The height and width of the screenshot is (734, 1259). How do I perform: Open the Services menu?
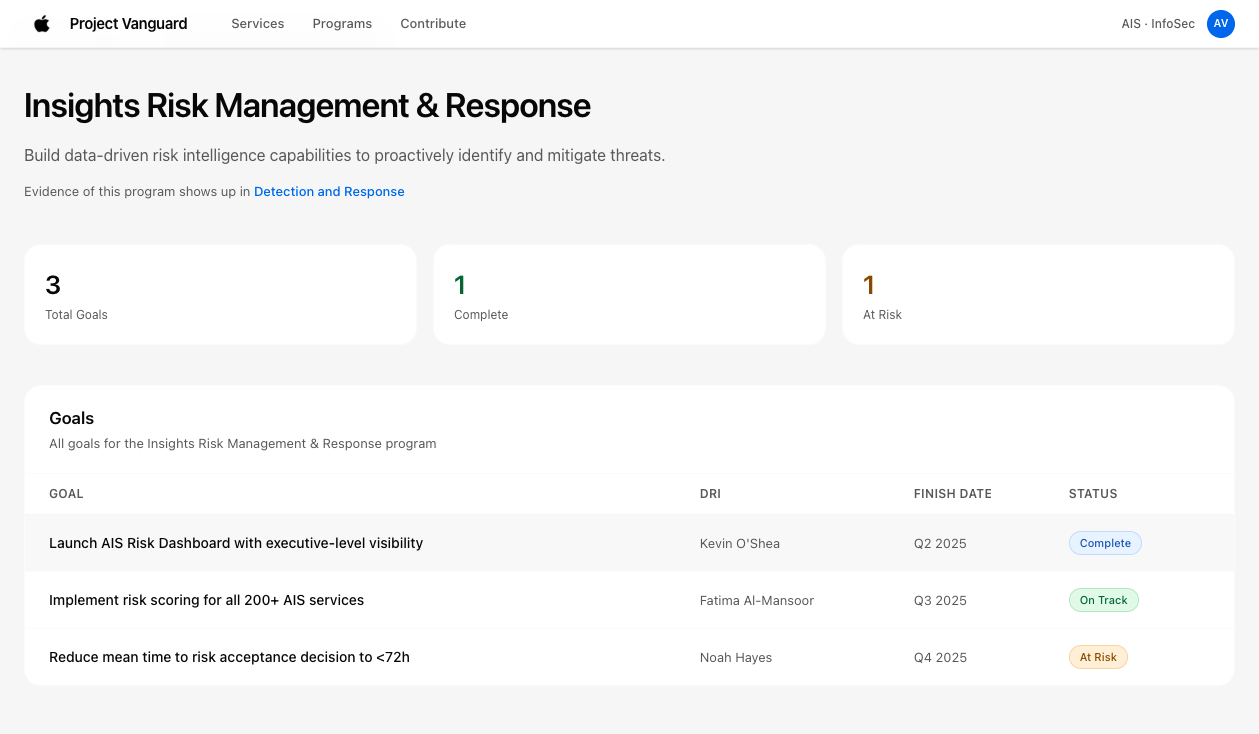click(x=258, y=23)
